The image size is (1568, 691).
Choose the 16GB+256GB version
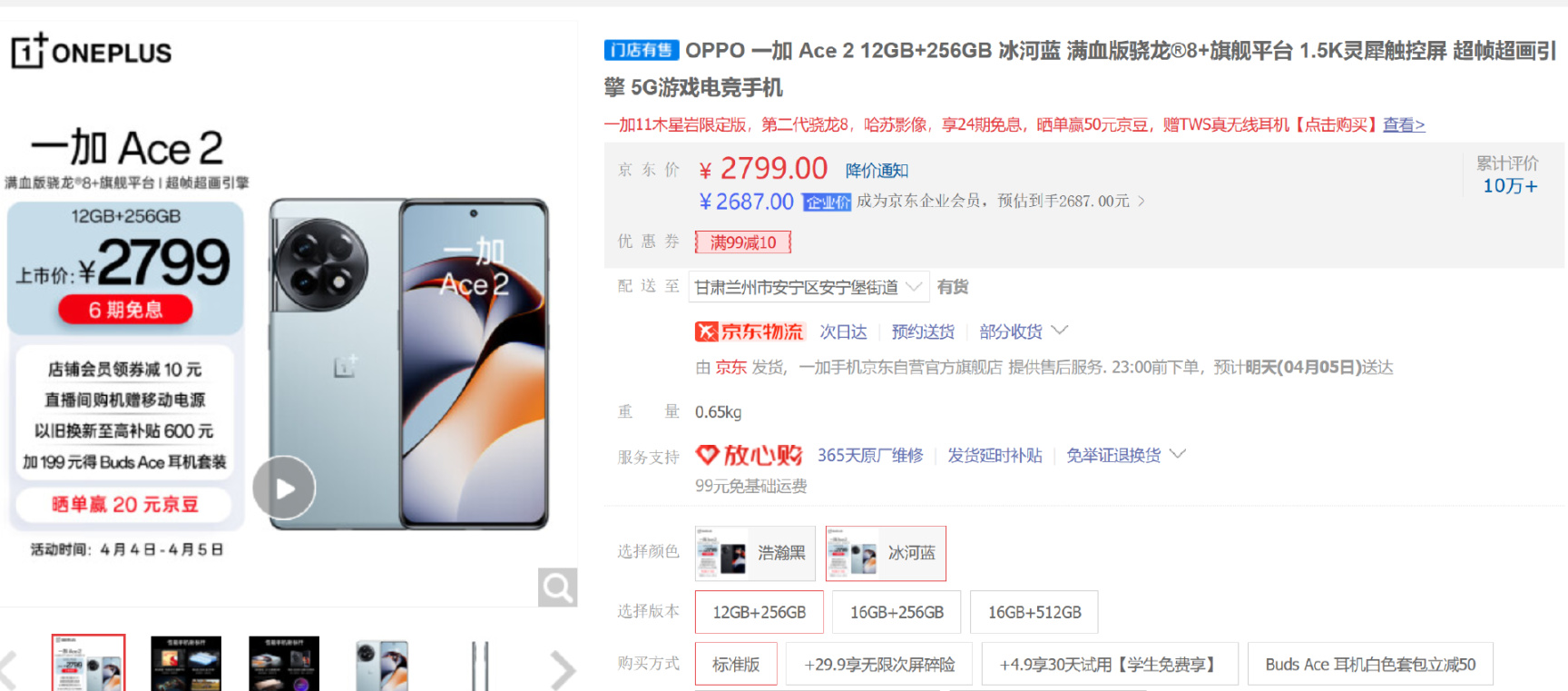tap(897, 612)
